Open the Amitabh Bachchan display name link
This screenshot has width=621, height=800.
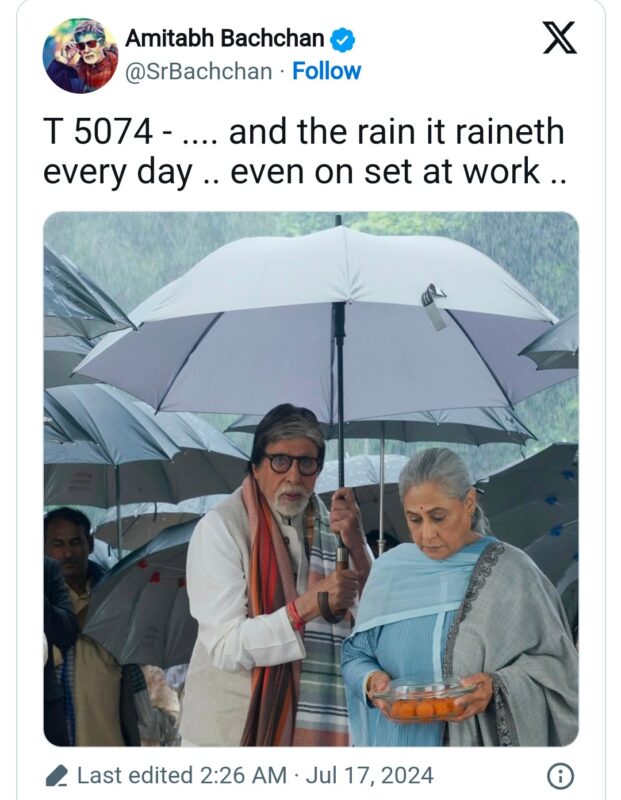(x=225, y=39)
